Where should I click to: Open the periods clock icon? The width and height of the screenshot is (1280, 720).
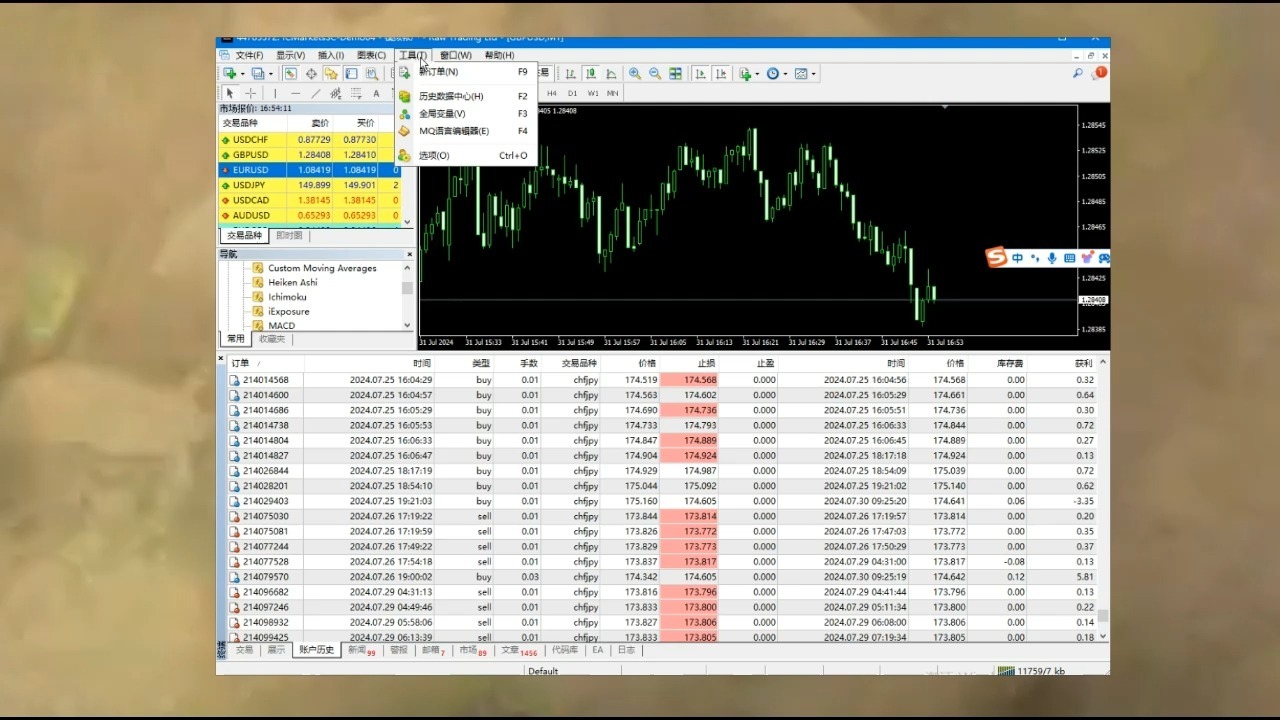[772, 73]
